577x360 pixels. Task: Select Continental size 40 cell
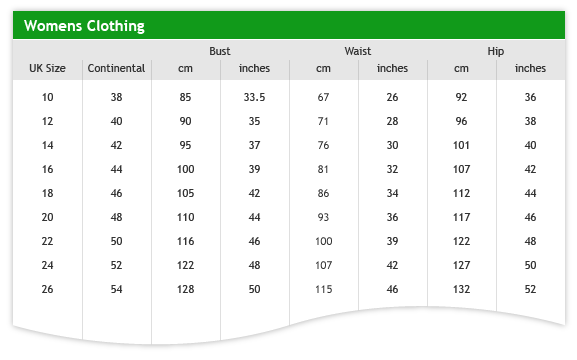pos(116,121)
